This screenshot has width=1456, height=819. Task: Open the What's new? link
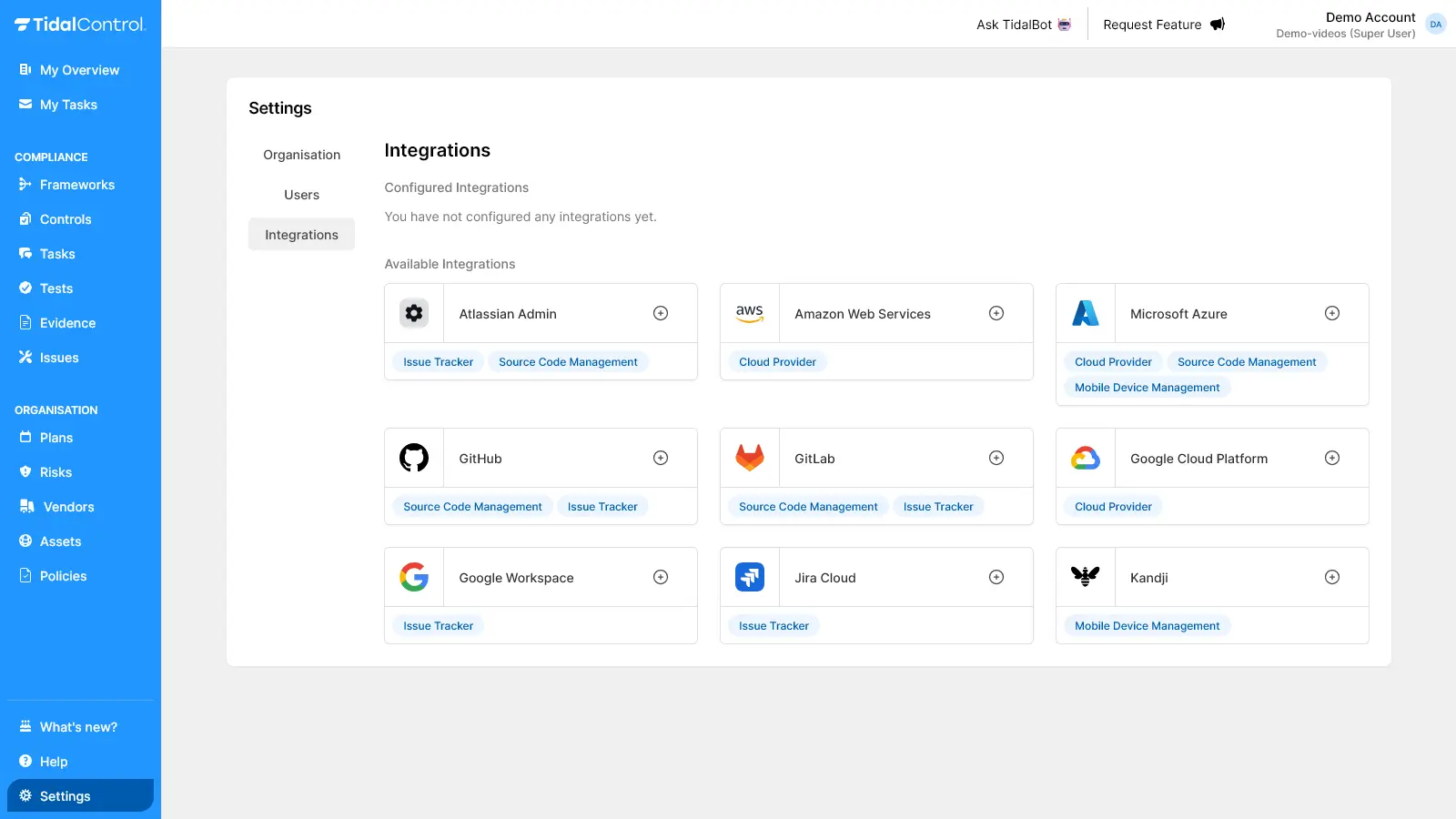[x=78, y=727]
